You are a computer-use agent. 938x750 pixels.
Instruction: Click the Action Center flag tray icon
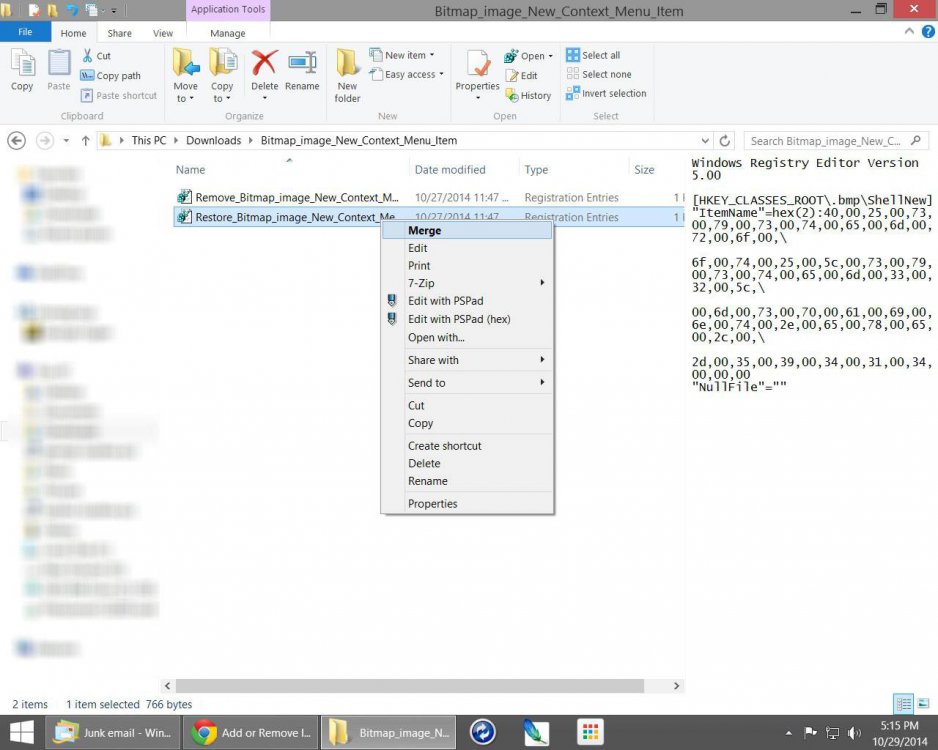(811, 733)
